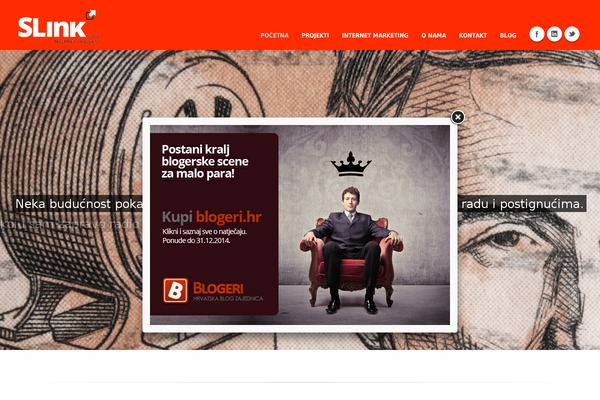Click the Kupi blogeri.hr link
Image resolution: width=600 pixels, height=400 pixels.
212,217
